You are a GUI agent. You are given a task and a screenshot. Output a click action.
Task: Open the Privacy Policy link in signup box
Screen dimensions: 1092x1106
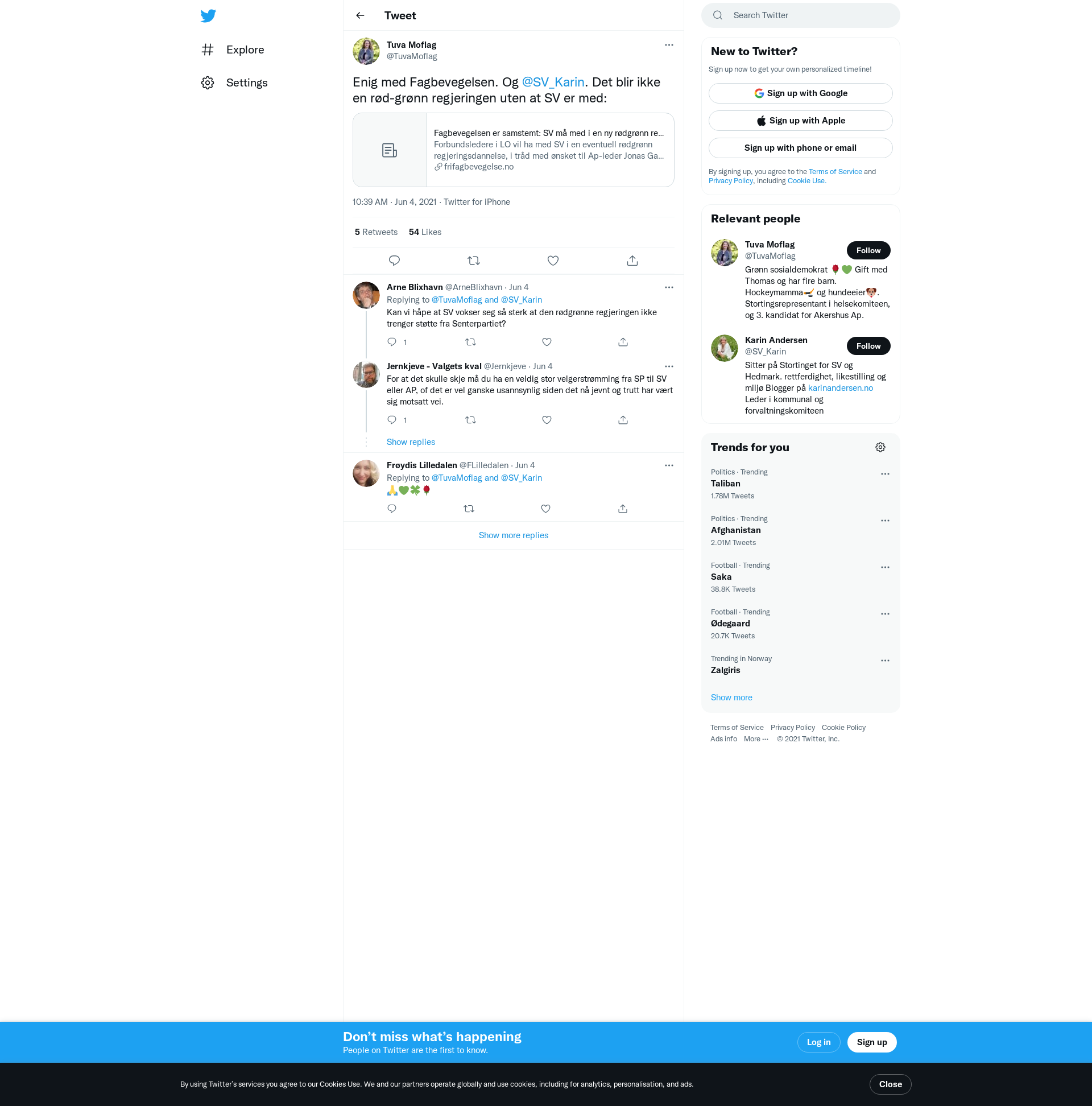coord(730,181)
